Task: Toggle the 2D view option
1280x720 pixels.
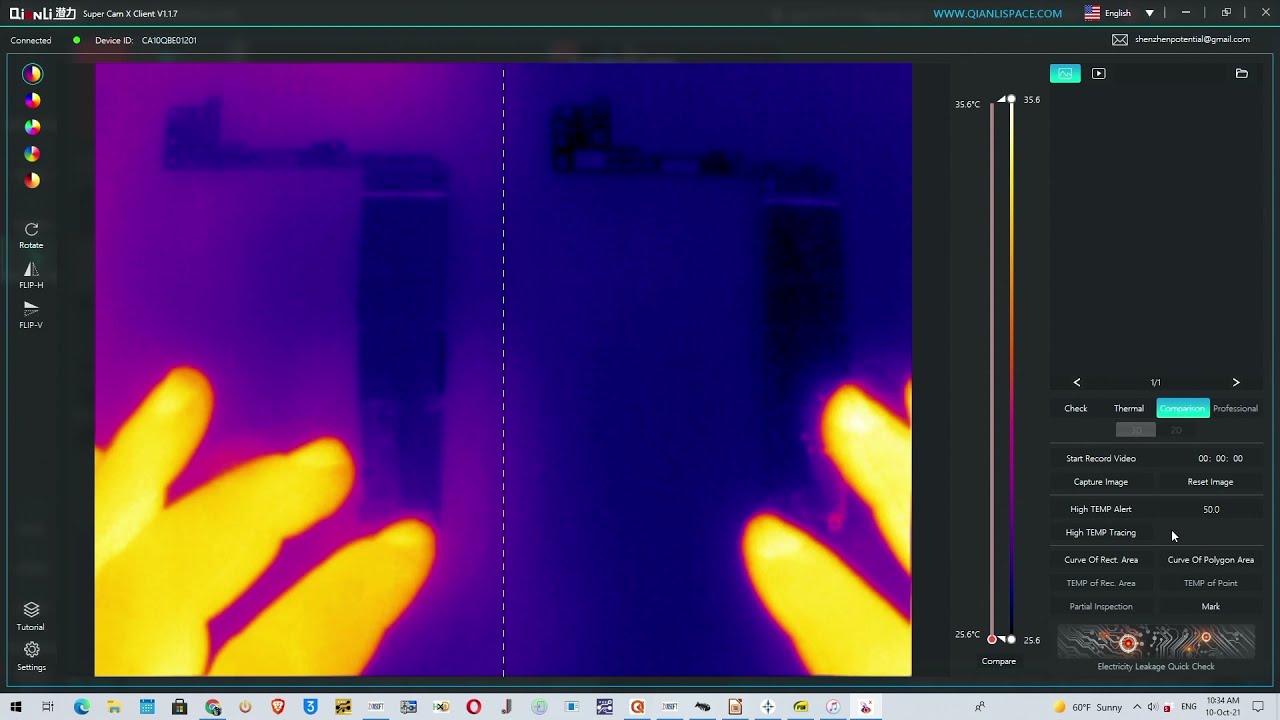Action: (x=1176, y=430)
